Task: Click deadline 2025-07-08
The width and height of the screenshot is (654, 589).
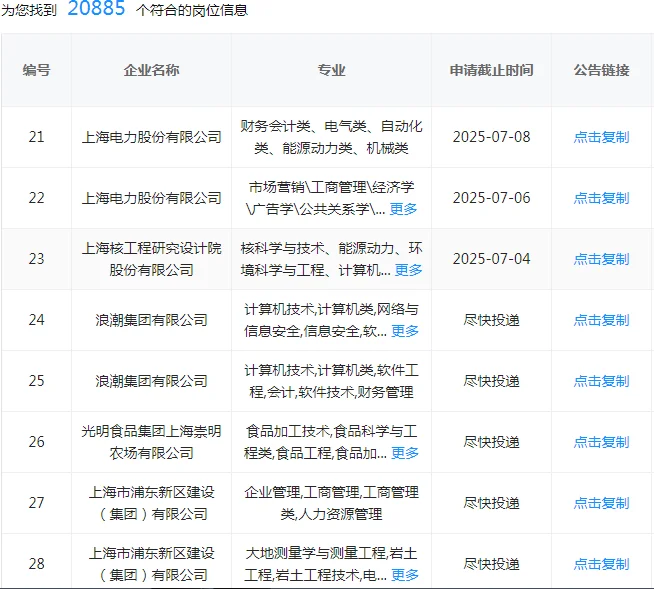Action: (x=491, y=137)
